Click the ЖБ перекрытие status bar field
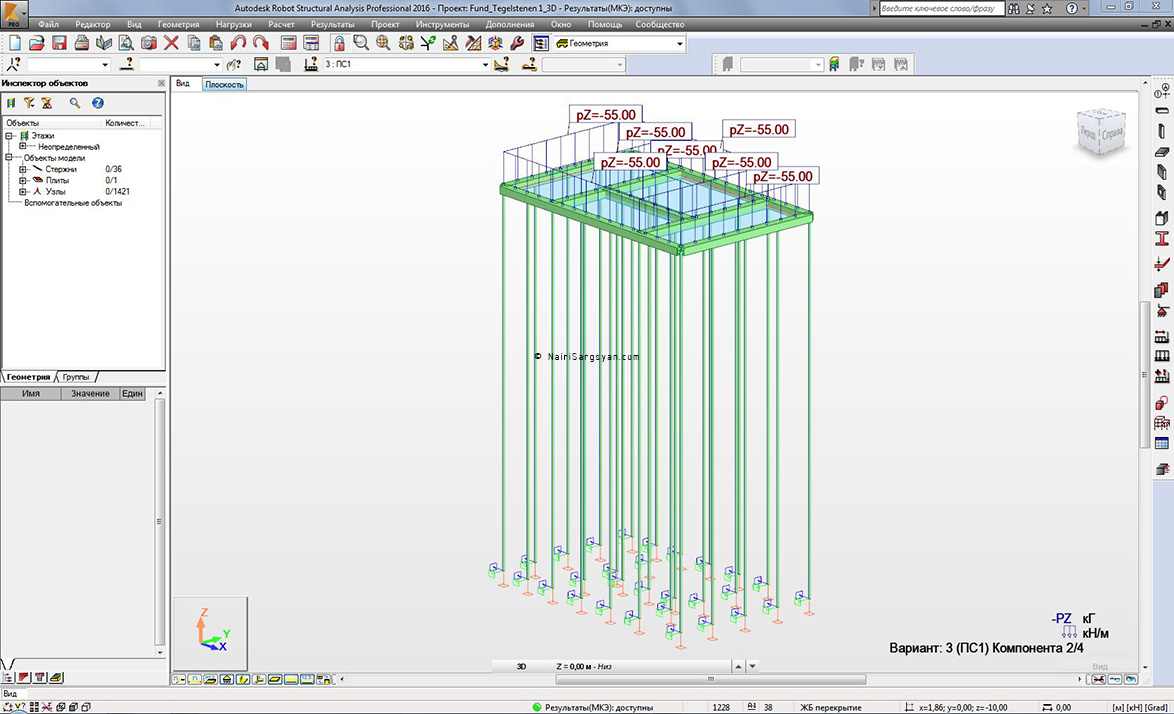 click(x=831, y=707)
